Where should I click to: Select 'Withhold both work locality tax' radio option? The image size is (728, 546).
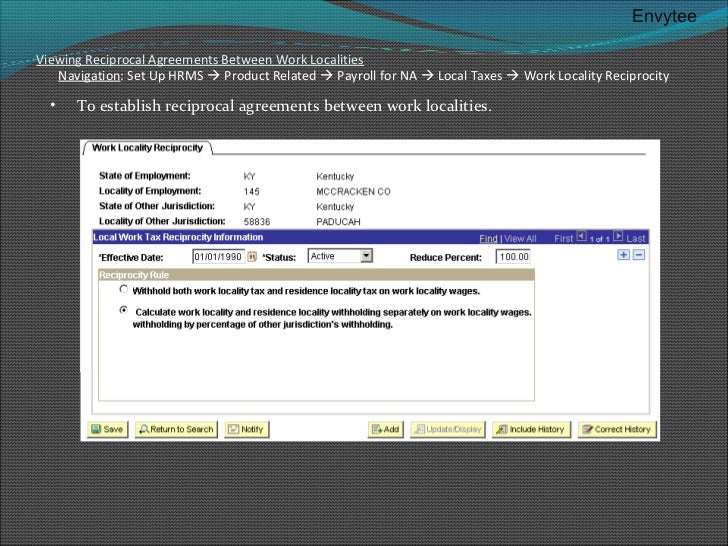124,289
